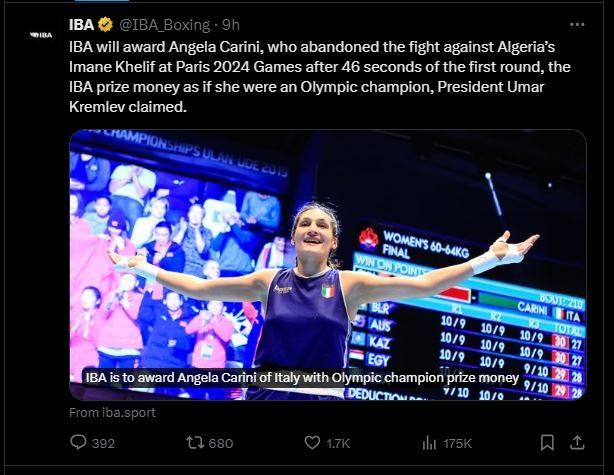
Task: Click the reply speech bubble icon
Action: tap(79, 442)
